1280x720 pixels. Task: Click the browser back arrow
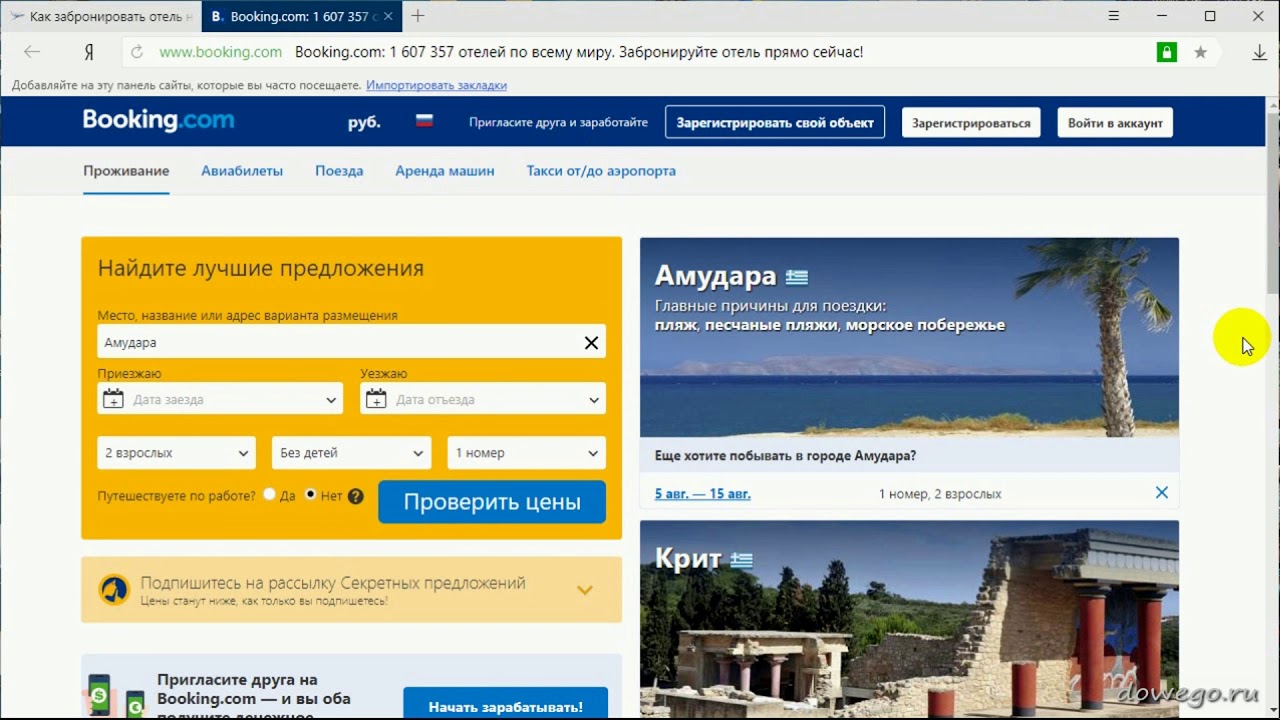click(32, 52)
